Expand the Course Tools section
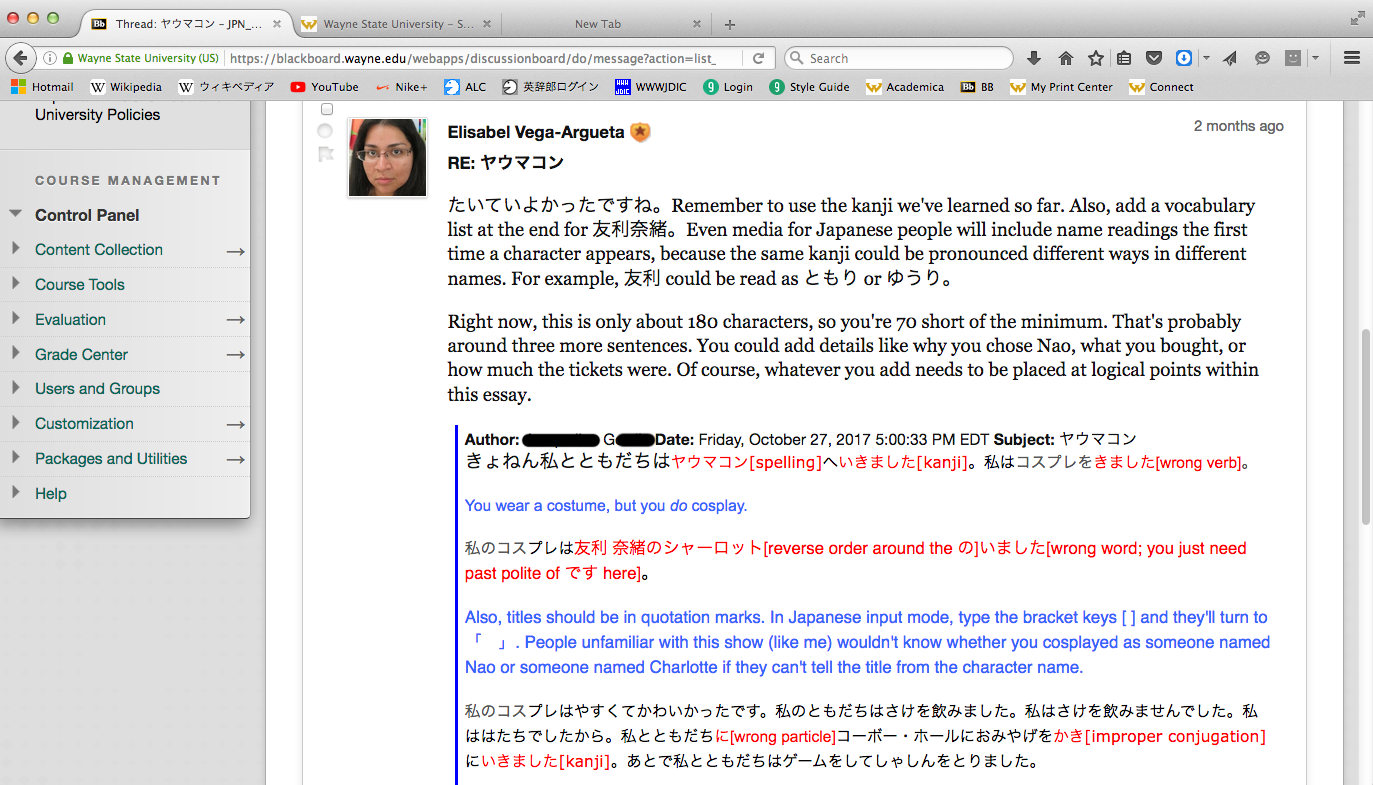 (x=15, y=283)
